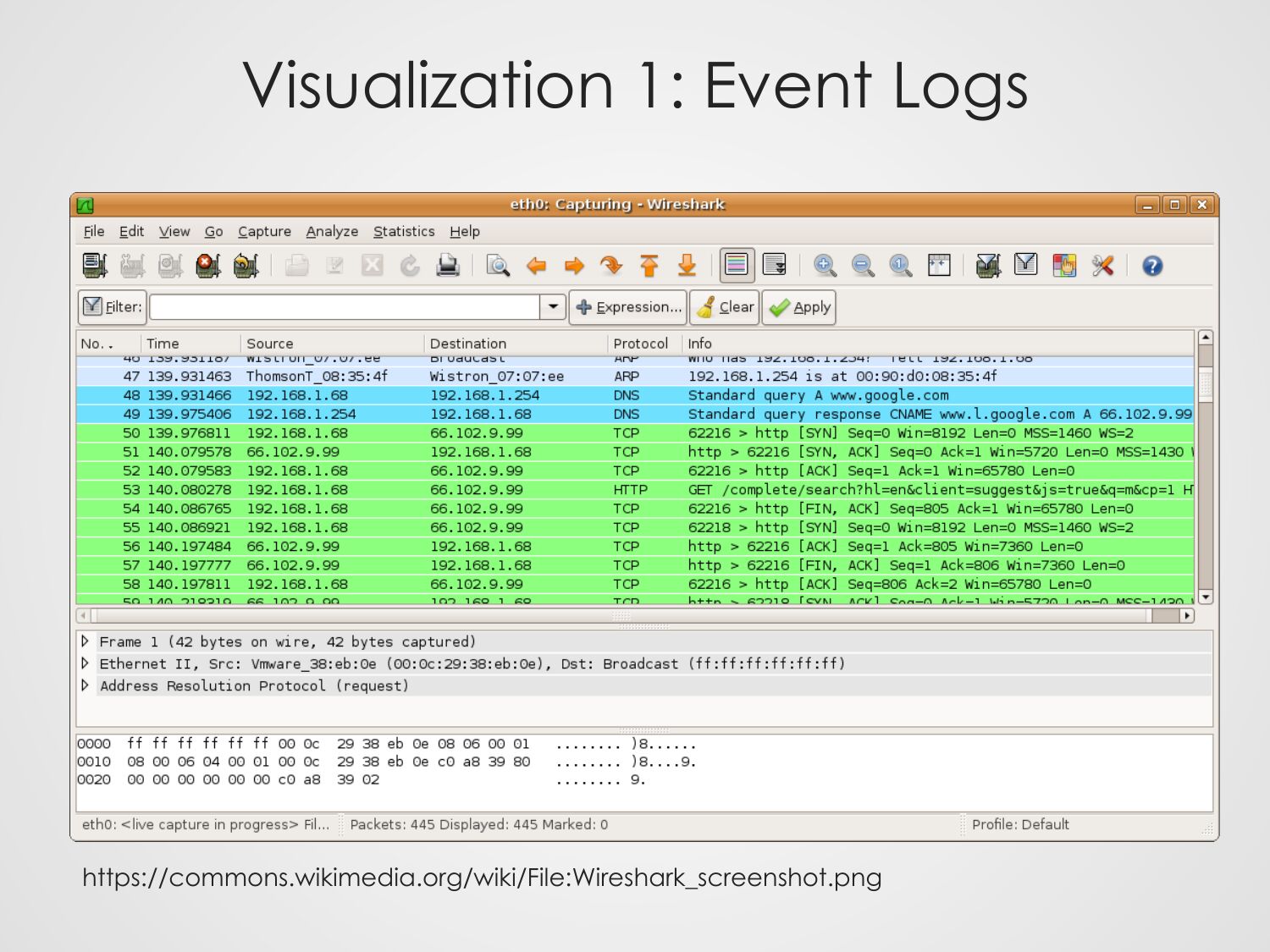Jump to the first packet

click(x=649, y=266)
